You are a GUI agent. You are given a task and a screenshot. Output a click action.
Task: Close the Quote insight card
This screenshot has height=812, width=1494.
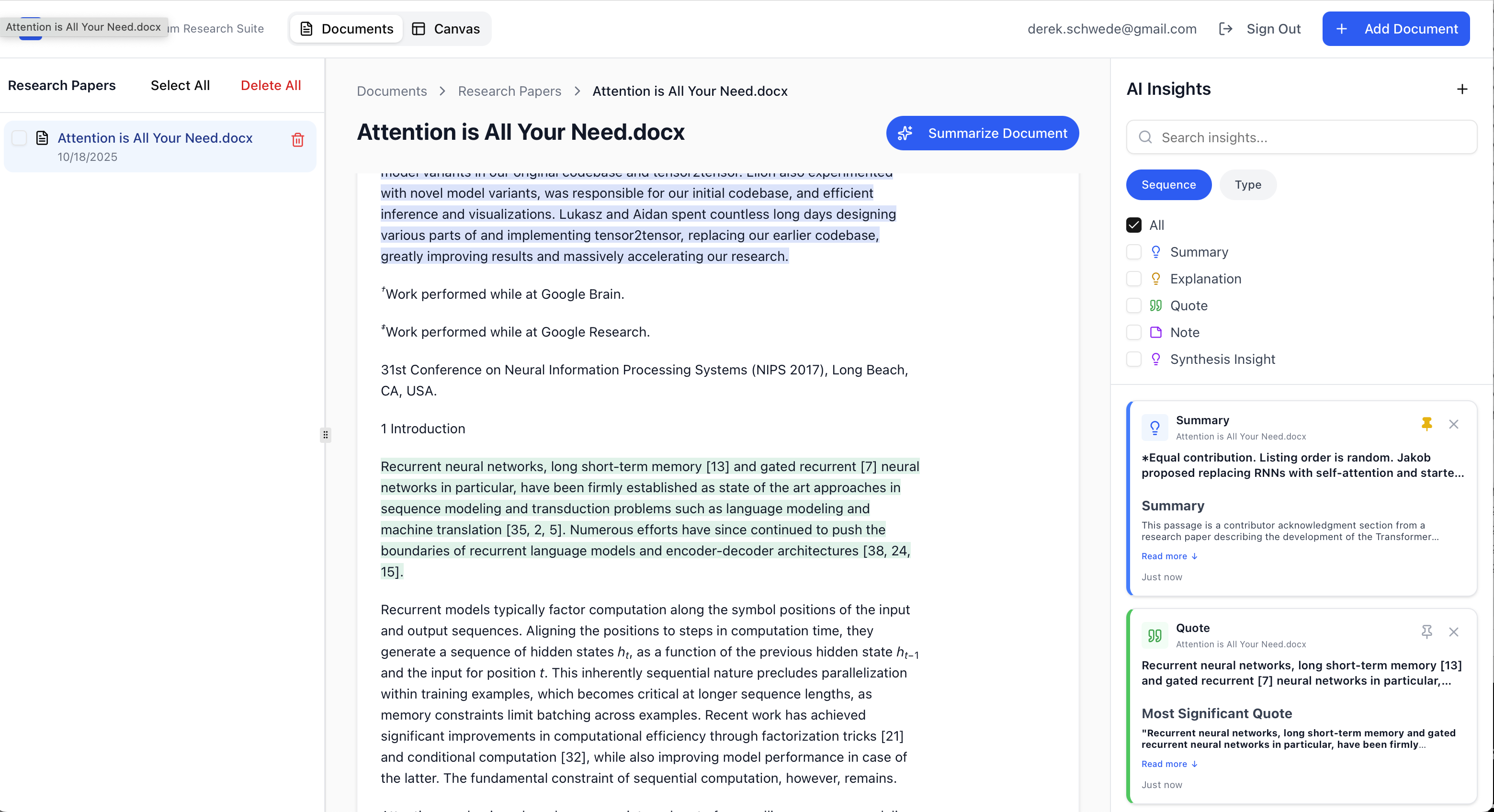coord(1453,632)
